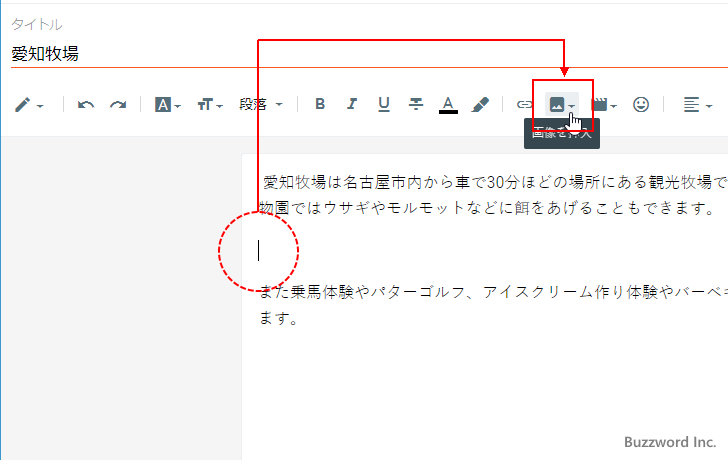Screen dimensions: 728x460
Task: Open the font type dropdown
Action: (x=167, y=105)
